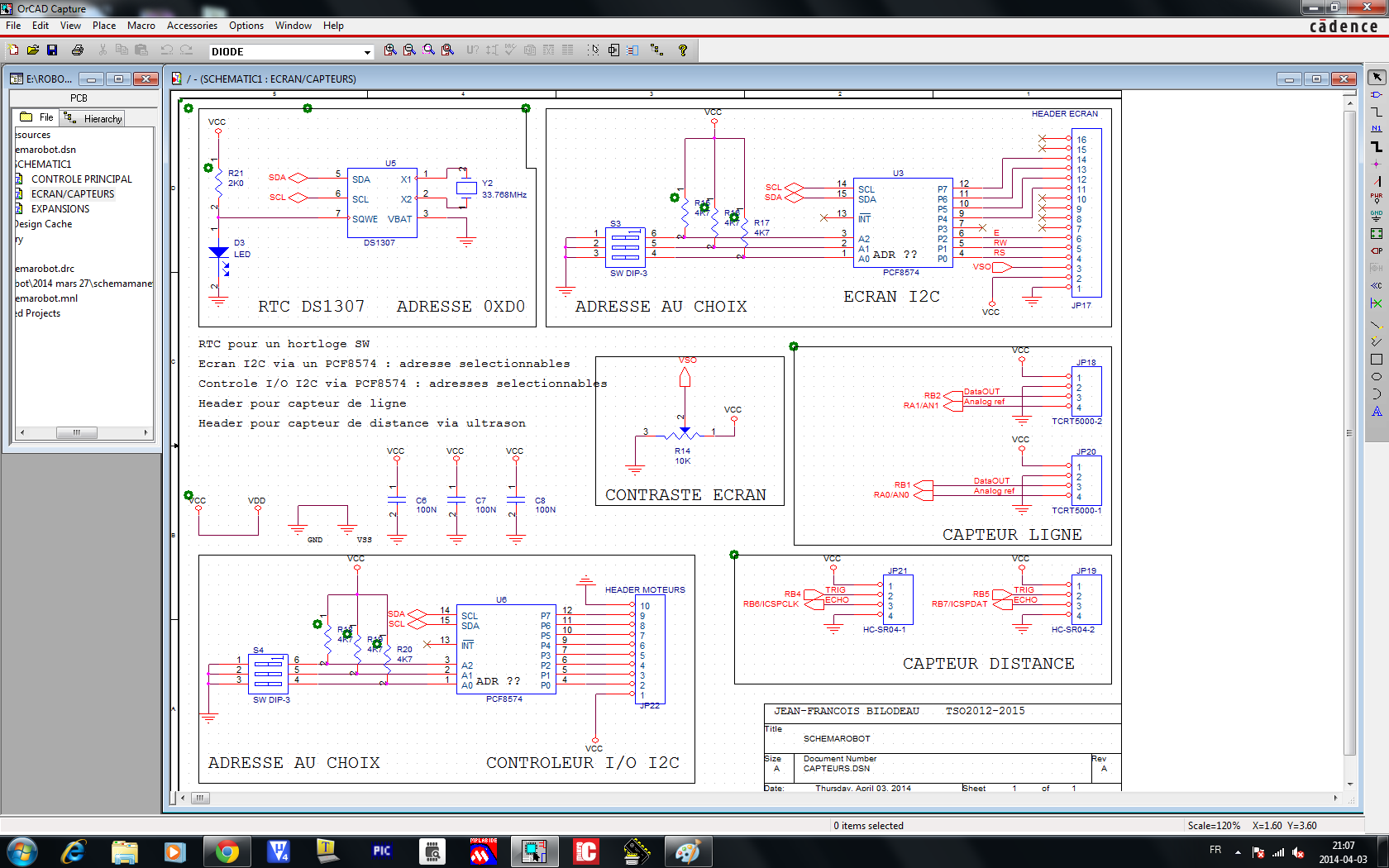
Task: Select the Place Wire tool in the palette
Action: pos(1377,112)
